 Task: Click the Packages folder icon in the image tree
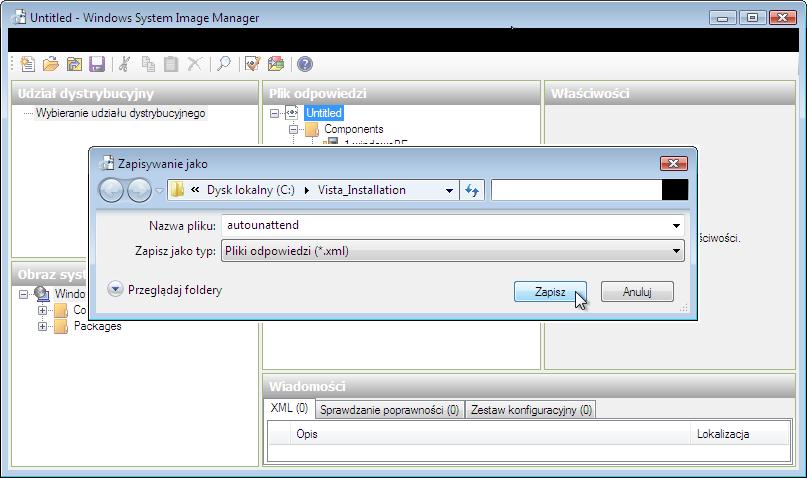tap(61, 326)
